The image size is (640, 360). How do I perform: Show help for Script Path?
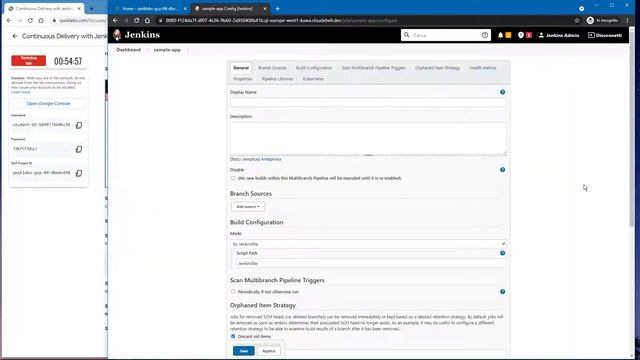tap(502, 253)
